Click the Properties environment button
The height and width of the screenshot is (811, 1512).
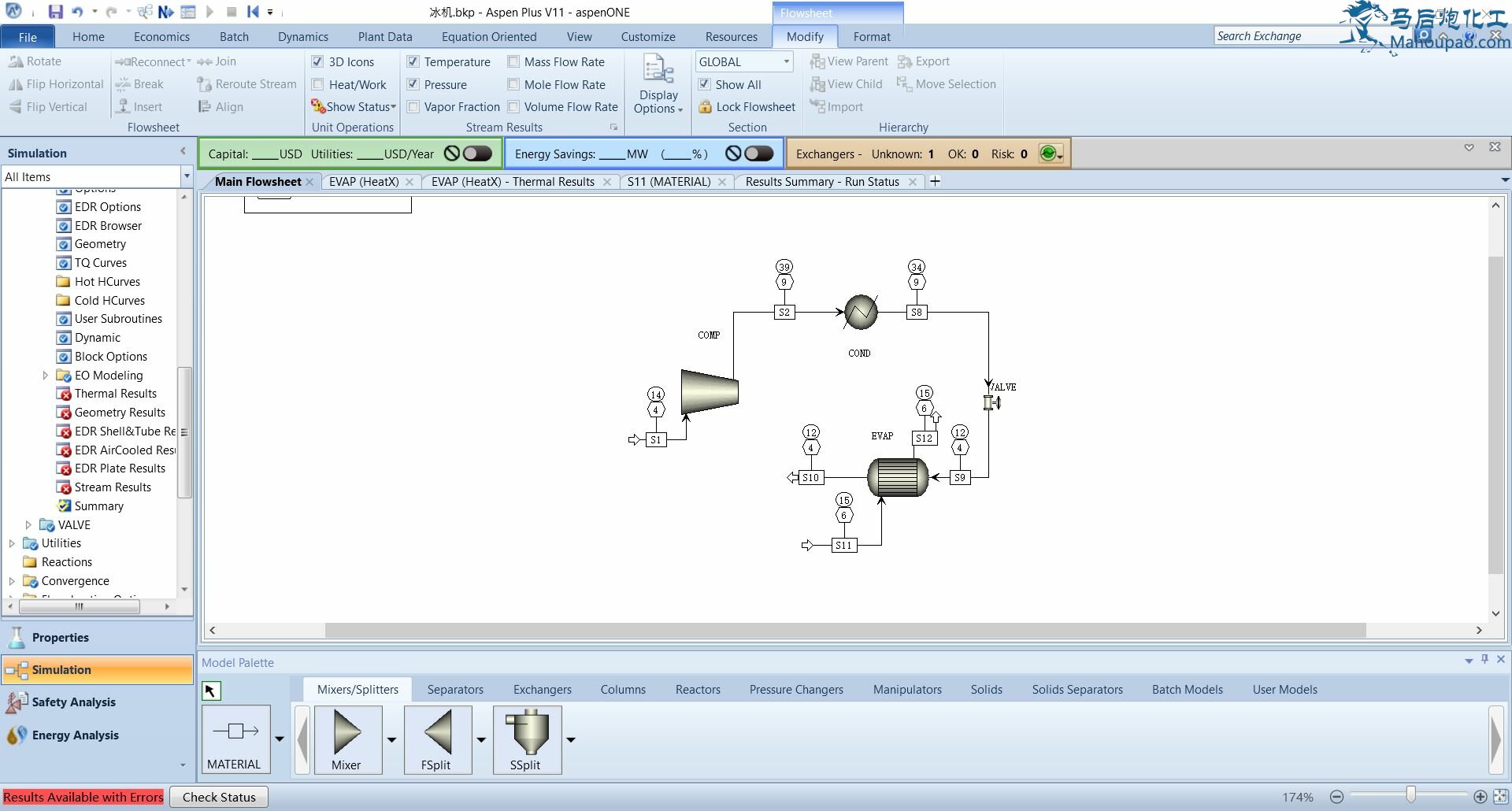(98, 638)
